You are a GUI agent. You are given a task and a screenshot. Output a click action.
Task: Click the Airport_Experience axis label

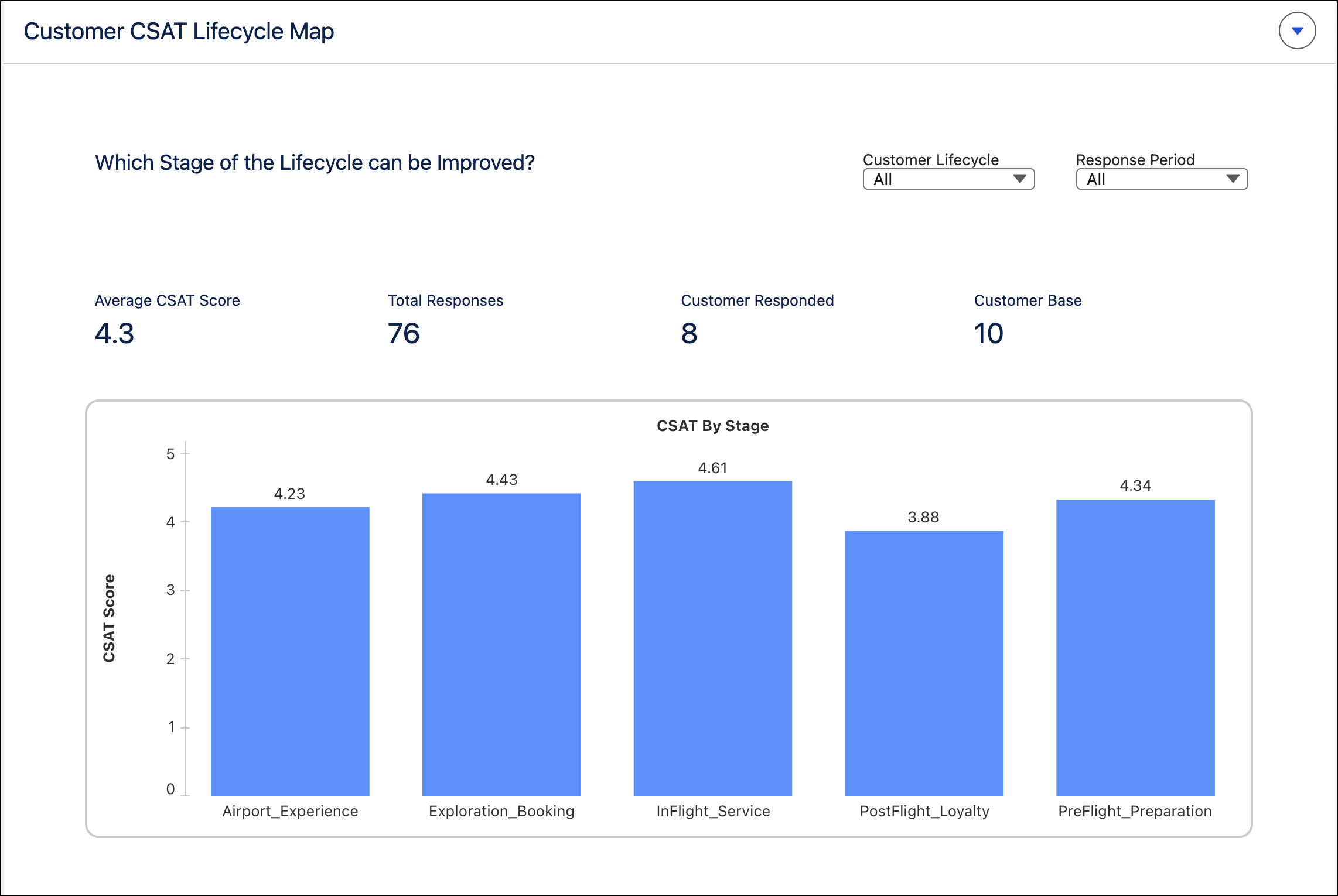[290, 811]
